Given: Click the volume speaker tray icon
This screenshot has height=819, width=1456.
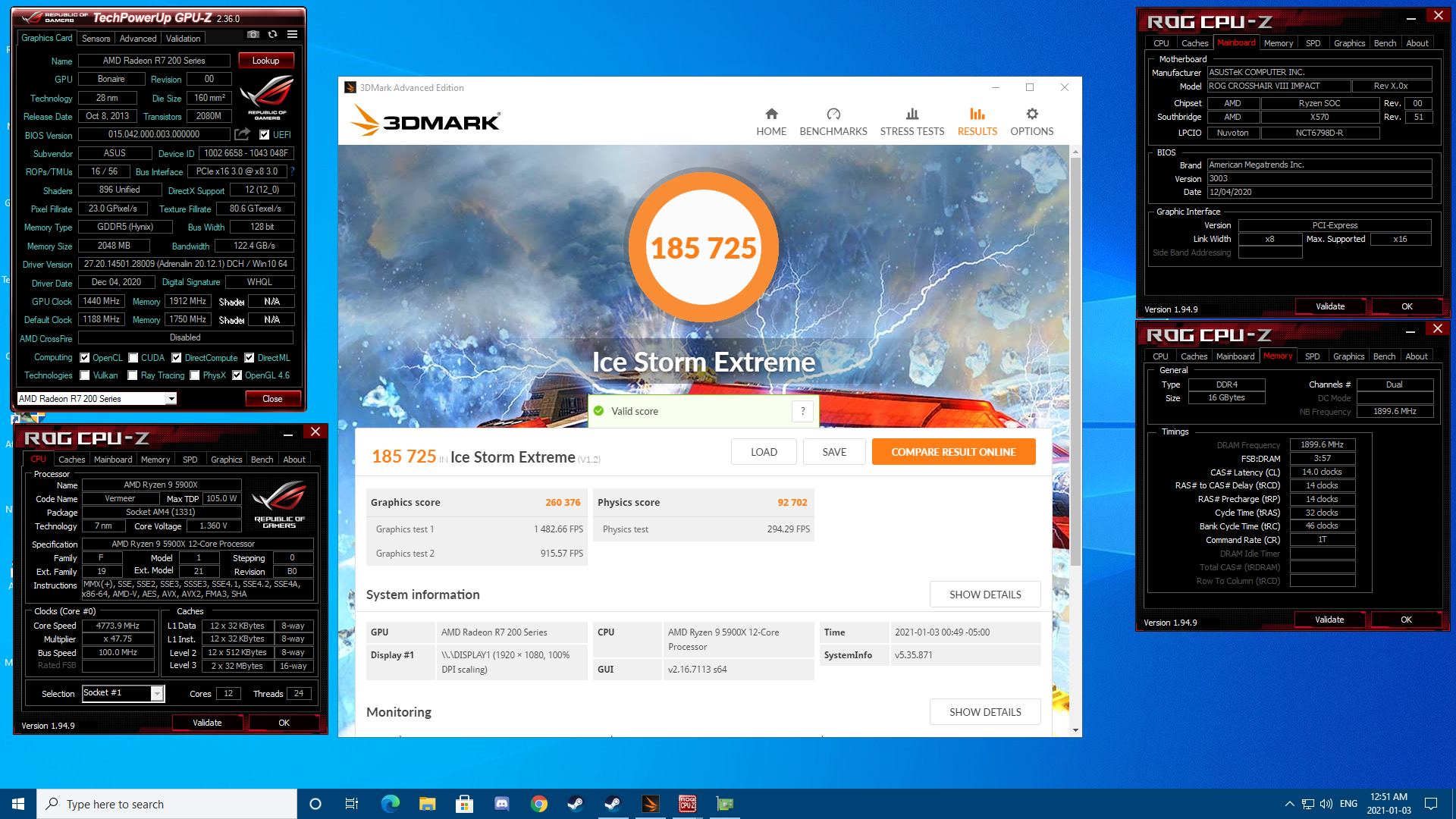Looking at the screenshot, I should (1326, 804).
